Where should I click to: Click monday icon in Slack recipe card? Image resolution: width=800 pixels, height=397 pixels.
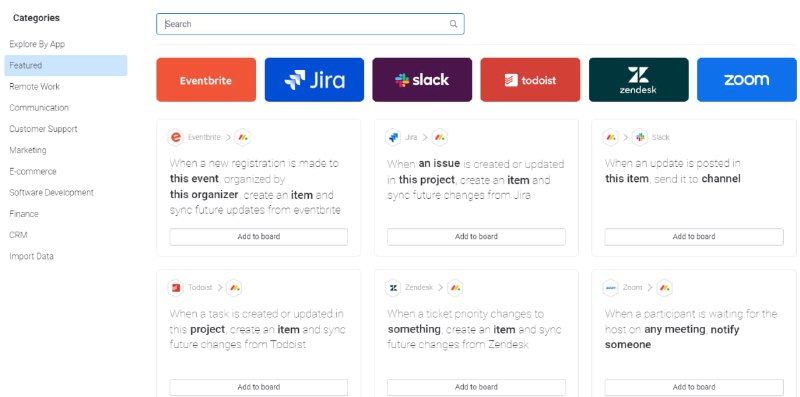pyautogui.click(x=611, y=137)
